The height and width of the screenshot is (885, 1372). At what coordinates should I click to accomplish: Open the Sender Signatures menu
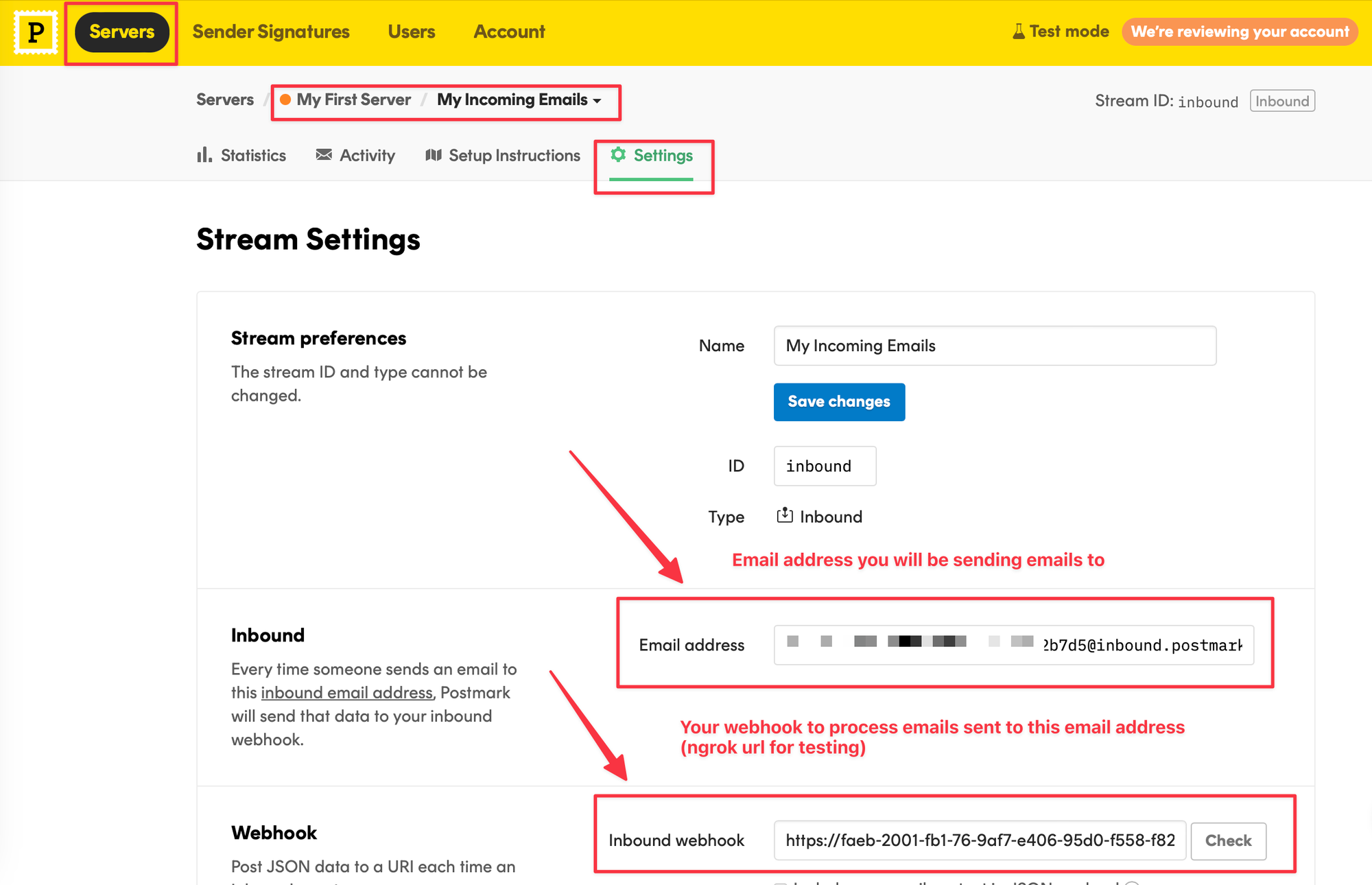[x=271, y=32]
